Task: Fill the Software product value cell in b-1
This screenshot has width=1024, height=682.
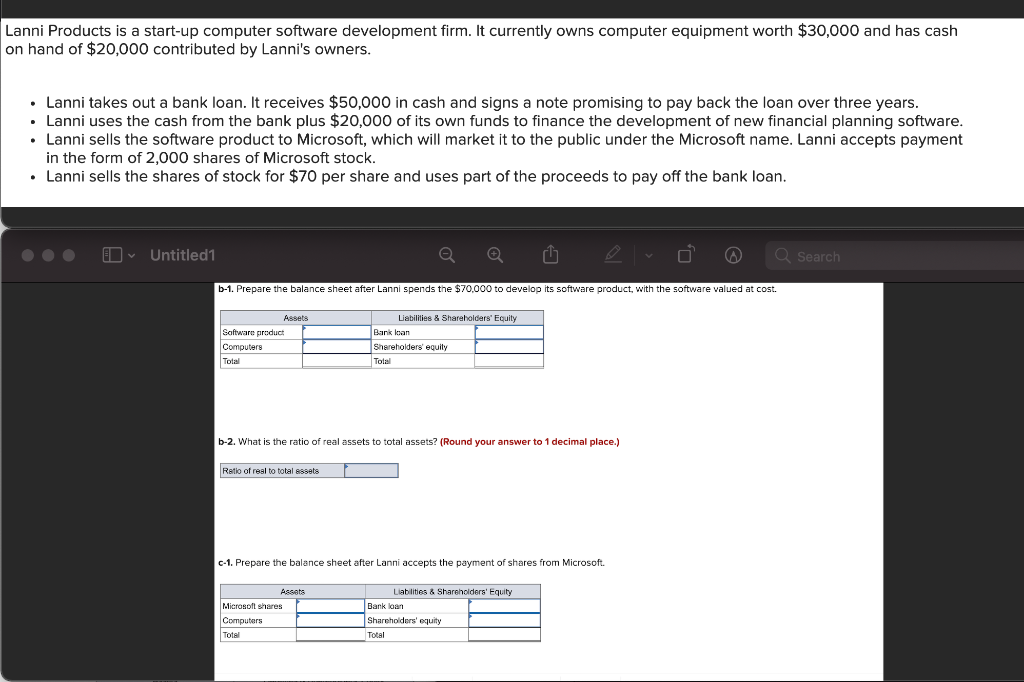Action: pos(337,332)
